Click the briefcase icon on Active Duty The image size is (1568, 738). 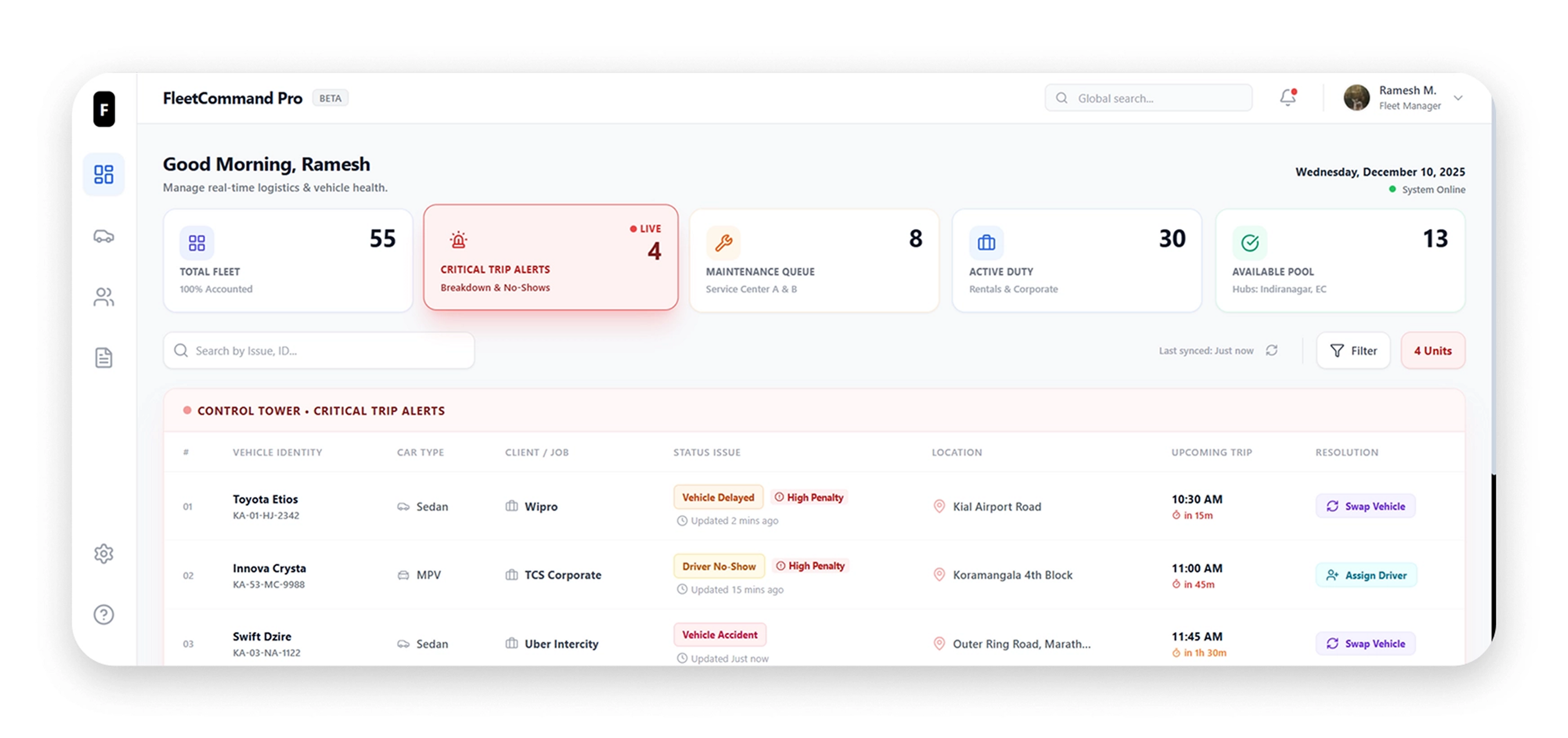point(986,243)
